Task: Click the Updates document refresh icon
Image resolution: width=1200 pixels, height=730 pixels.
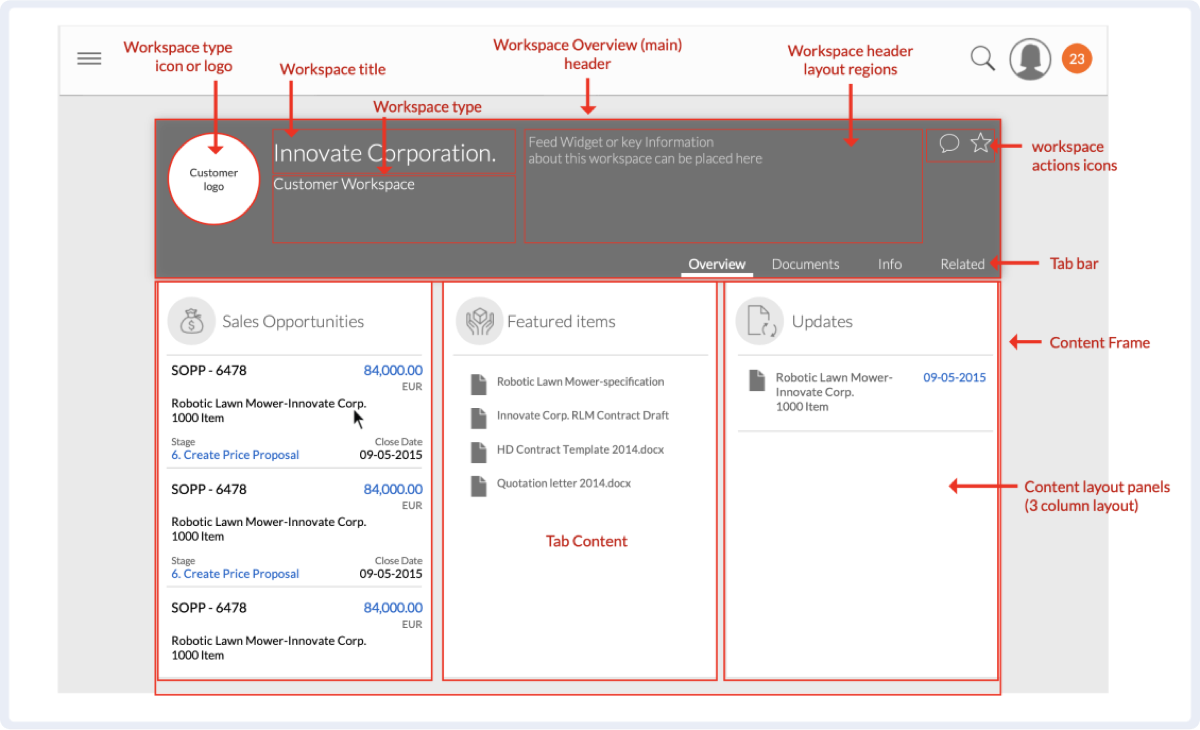Action: coord(759,321)
